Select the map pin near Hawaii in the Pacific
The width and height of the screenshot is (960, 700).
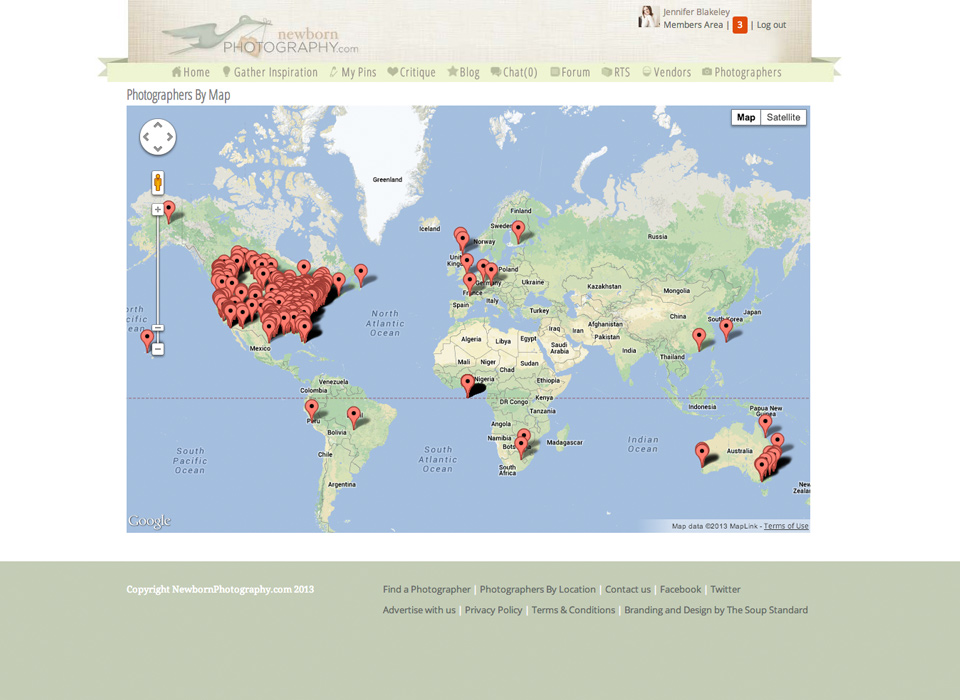coord(147,341)
